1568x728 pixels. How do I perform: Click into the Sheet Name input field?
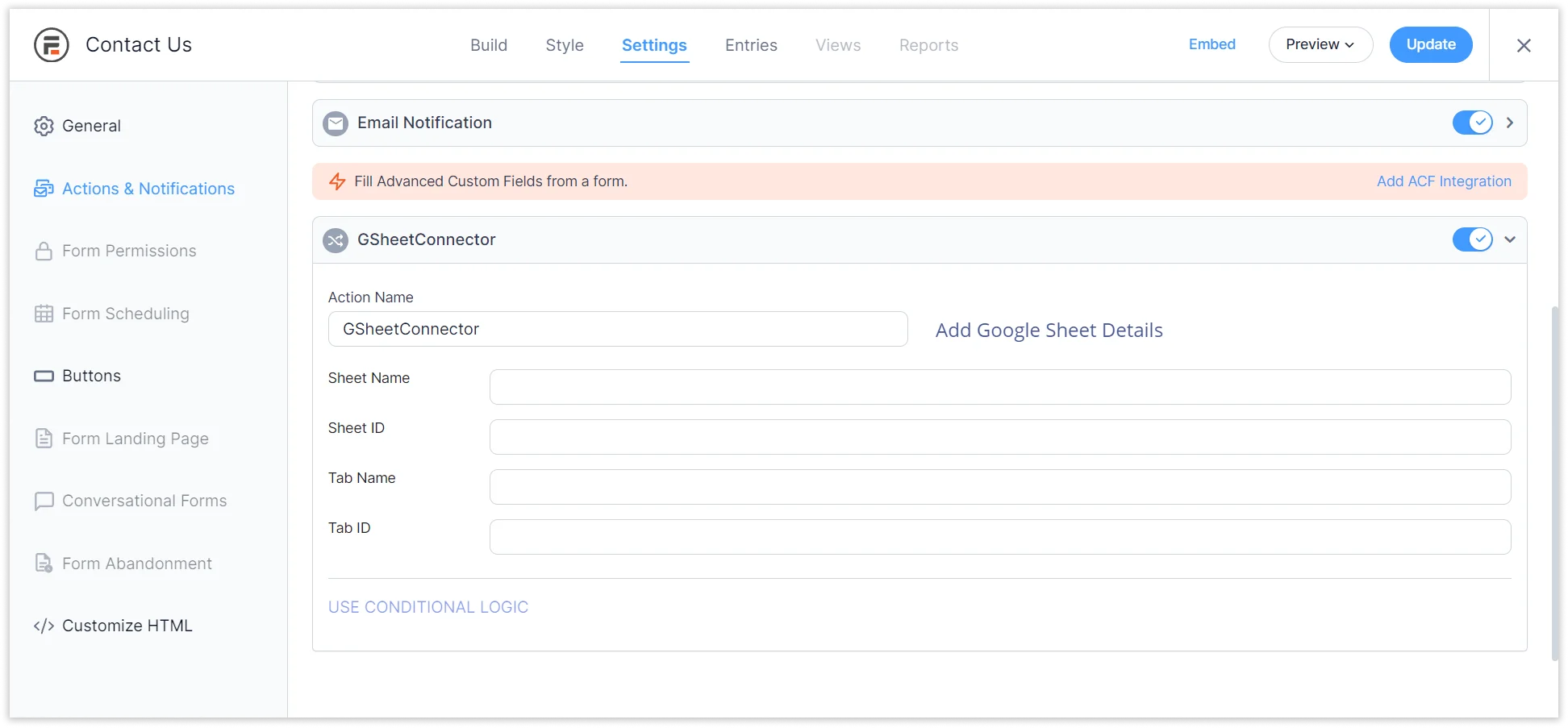999,387
